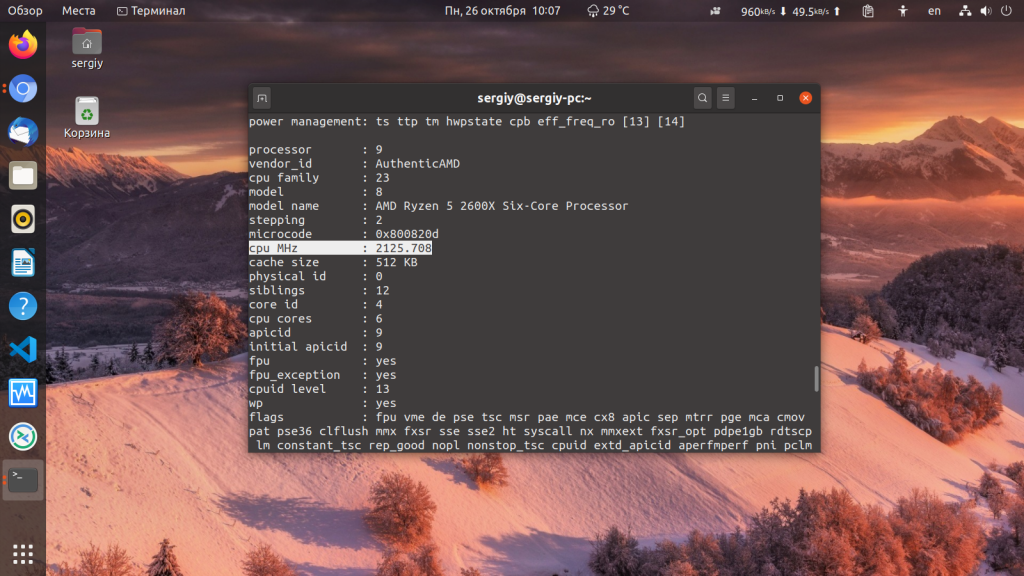Click the date and time clock
This screenshot has width=1024, height=576.
(502, 10)
